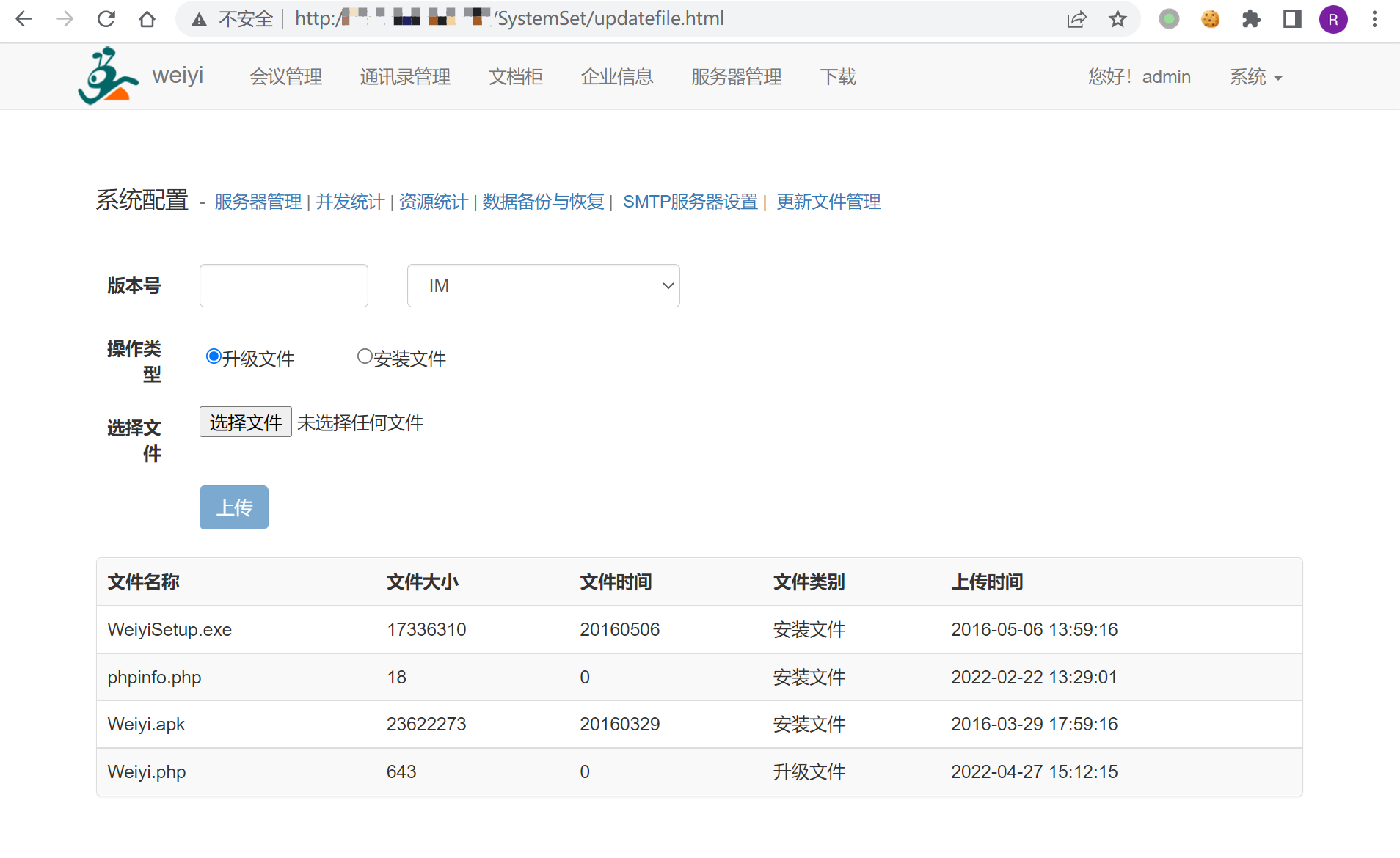Viewport: 1400px width, 858px height.
Task: Open the side panel icon
Action: click(x=1292, y=19)
